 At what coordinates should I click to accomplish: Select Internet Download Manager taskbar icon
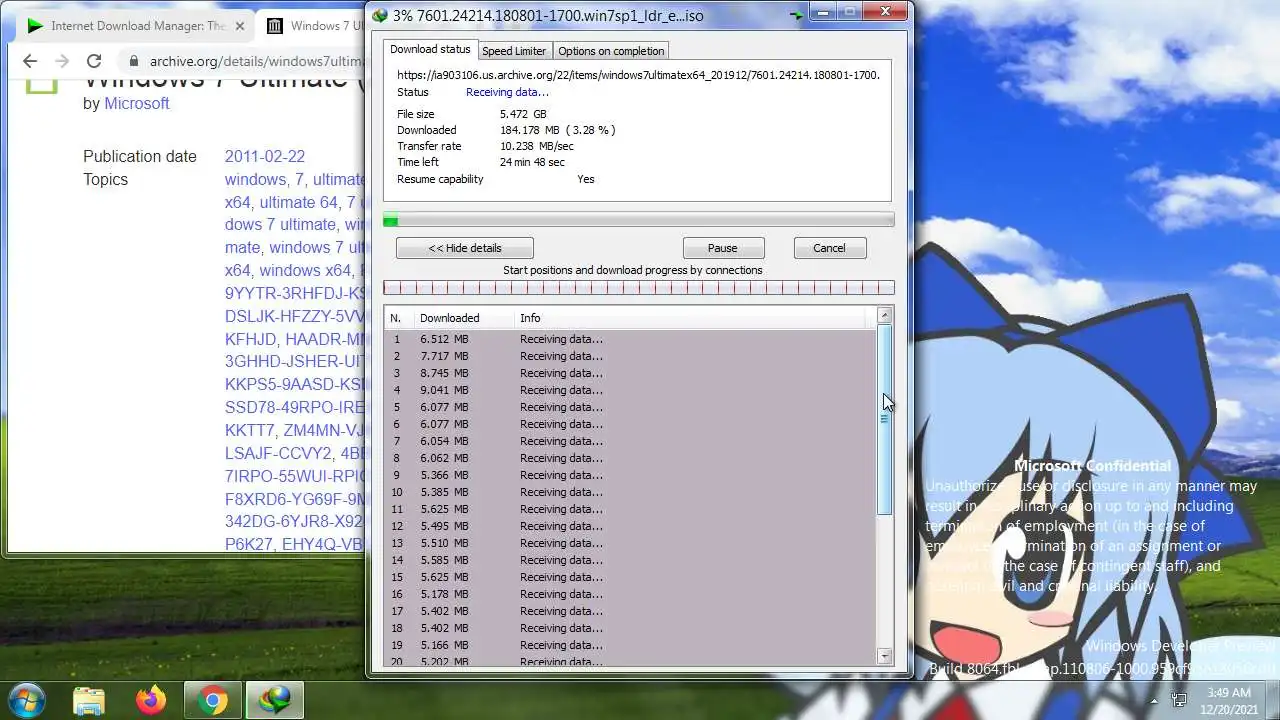coord(274,700)
